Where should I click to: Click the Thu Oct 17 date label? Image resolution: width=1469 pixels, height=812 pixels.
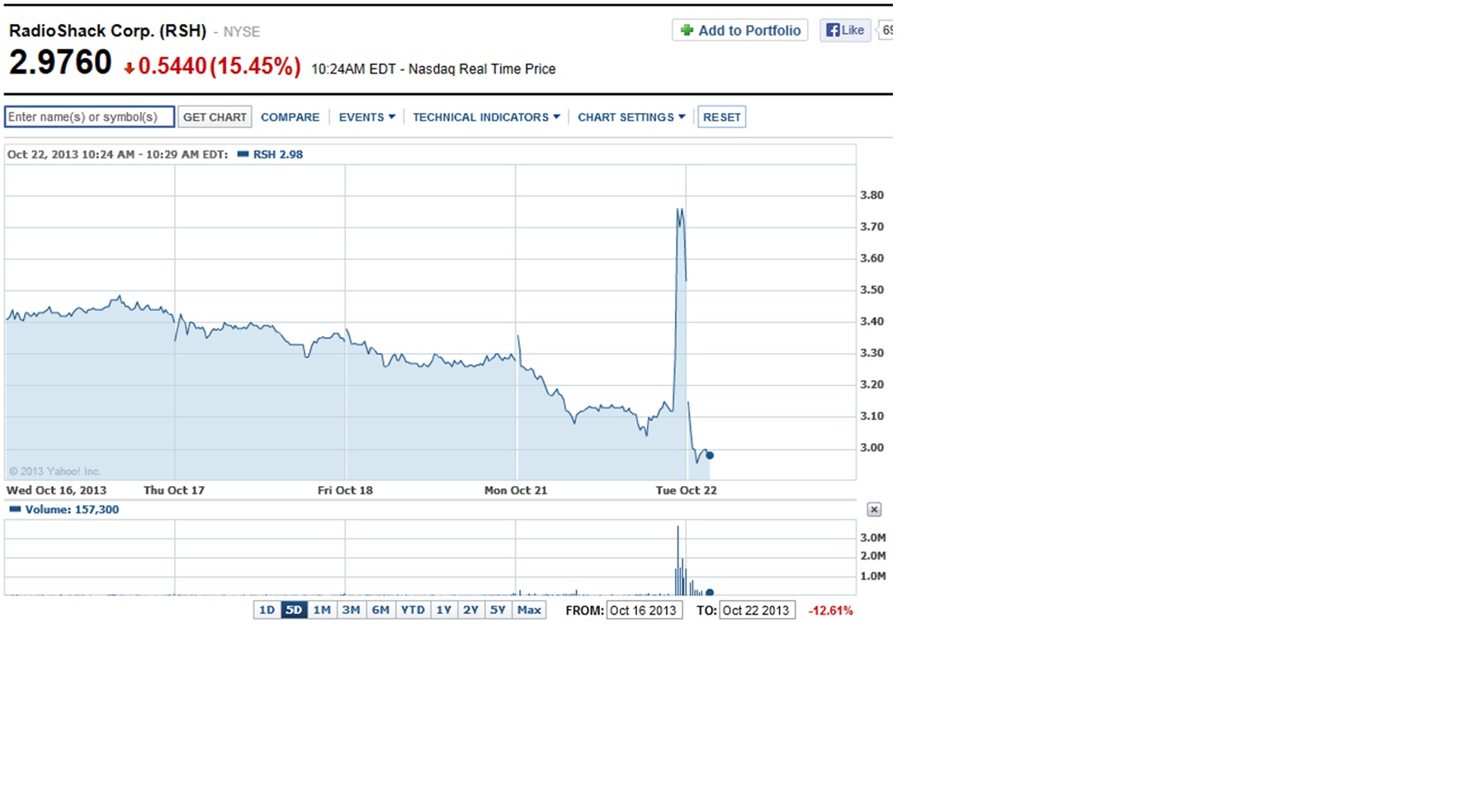pyautogui.click(x=174, y=490)
